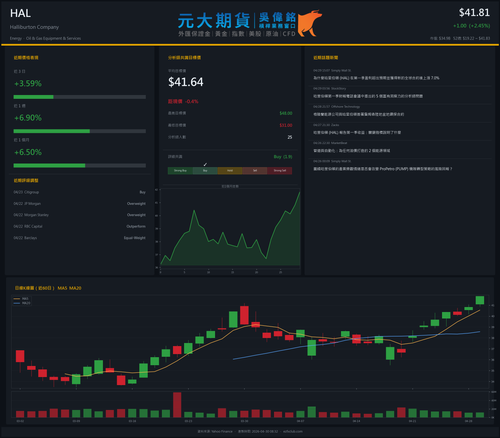Click the tall red candlestick at the price peak
This screenshot has width=500, height=438.
click(244, 314)
